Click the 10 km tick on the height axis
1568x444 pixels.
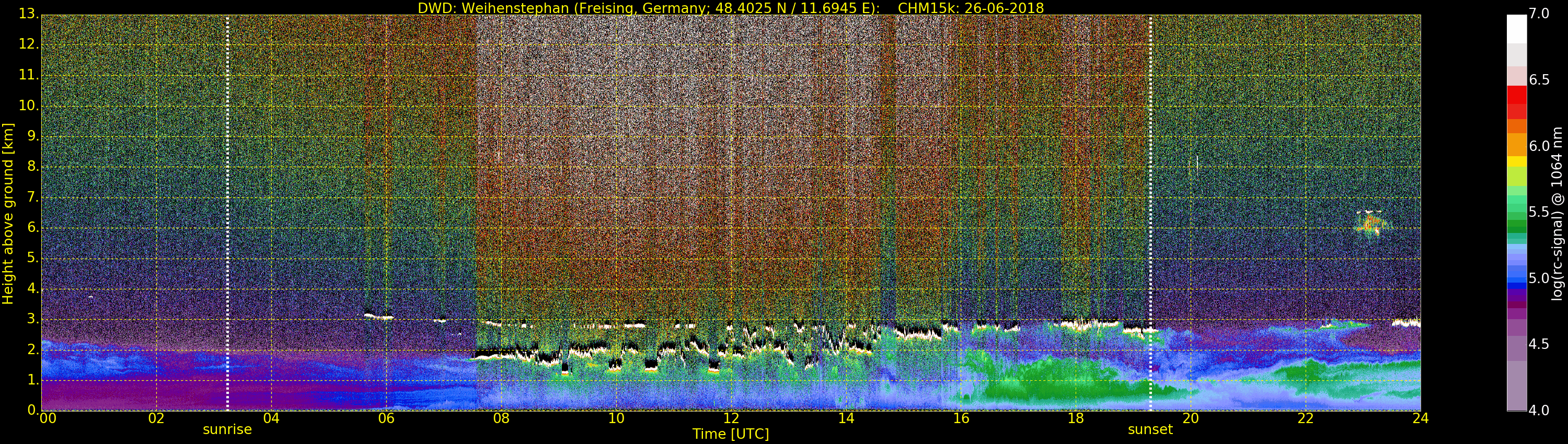coord(29,105)
